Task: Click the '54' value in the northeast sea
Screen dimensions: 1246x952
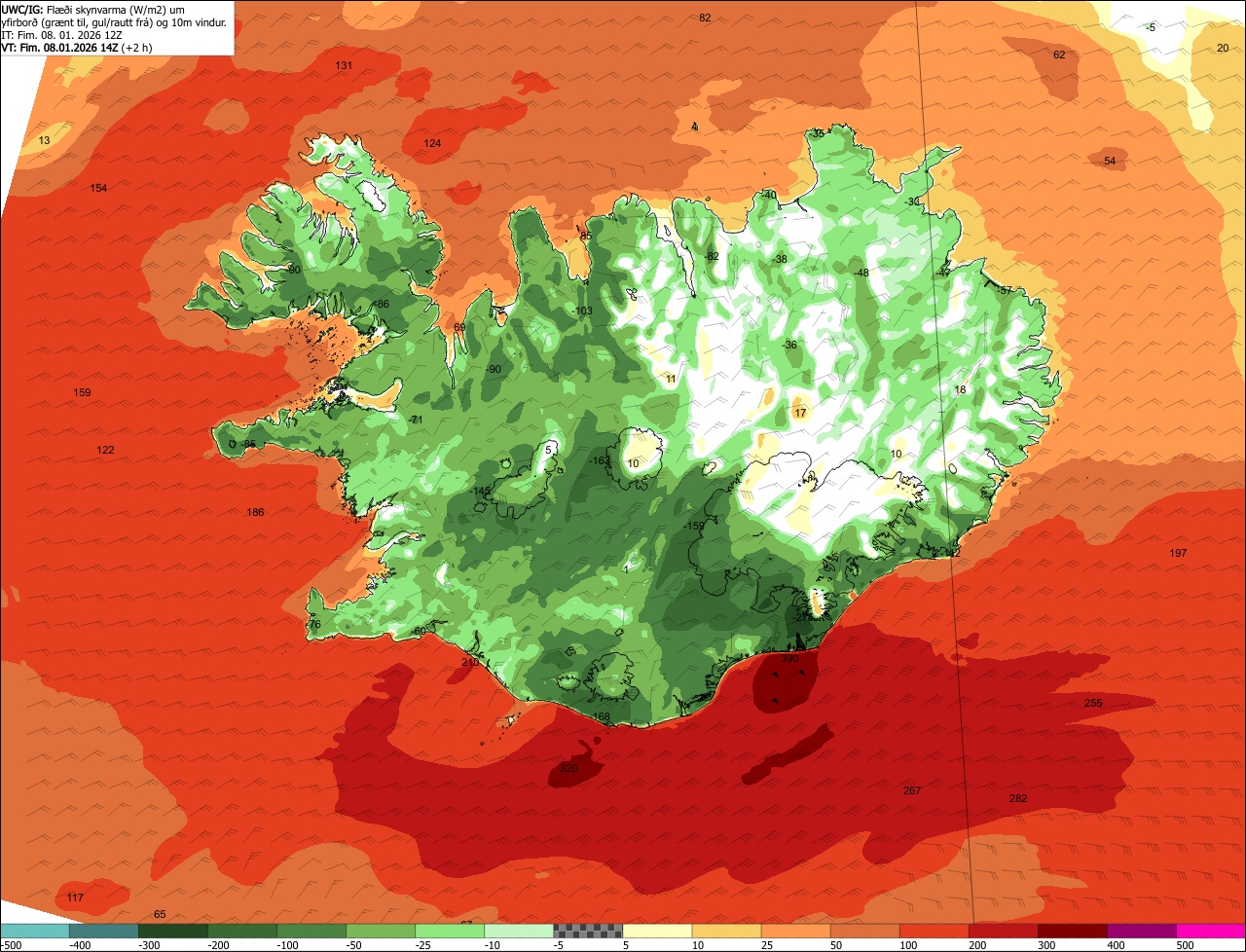Action: point(1110,162)
